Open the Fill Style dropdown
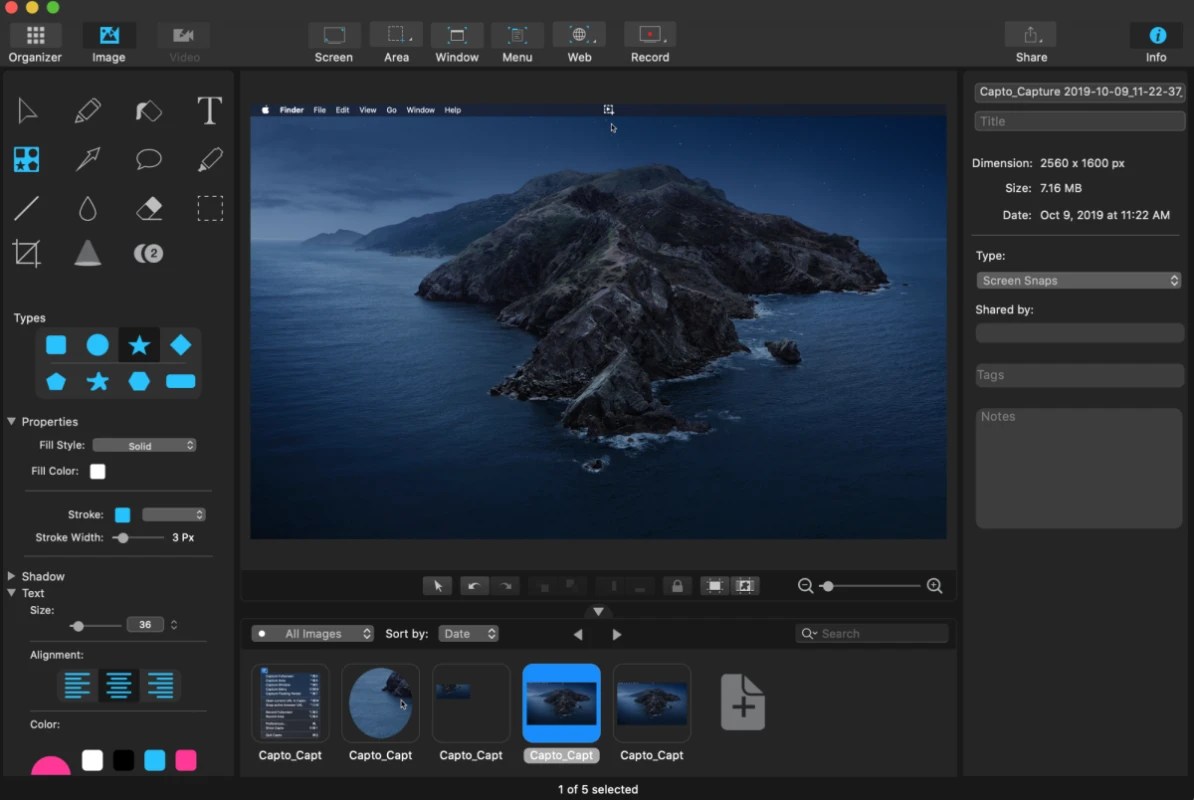This screenshot has width=1194, height=800. pos(144,445)
